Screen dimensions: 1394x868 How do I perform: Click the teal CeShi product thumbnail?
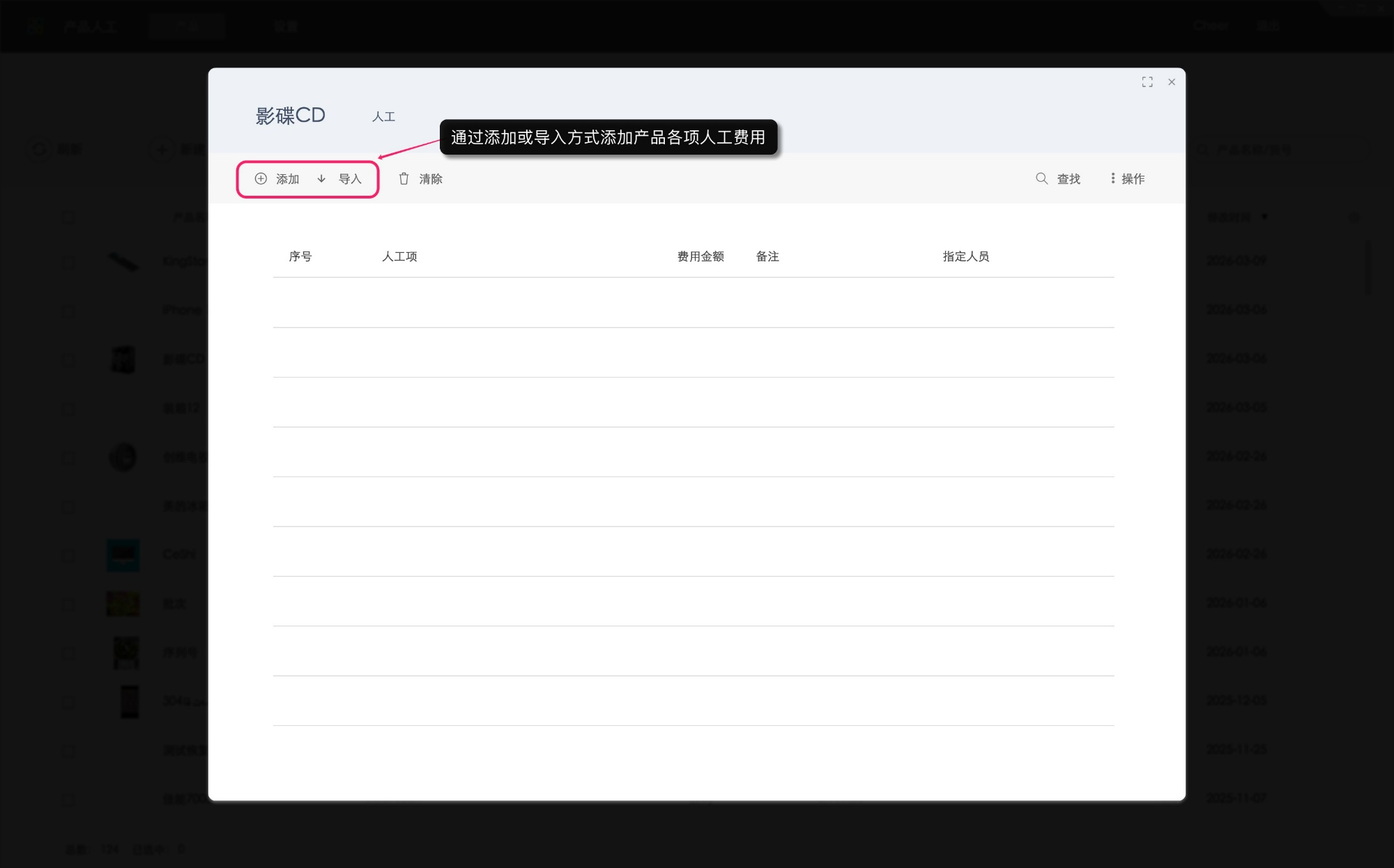123,555
